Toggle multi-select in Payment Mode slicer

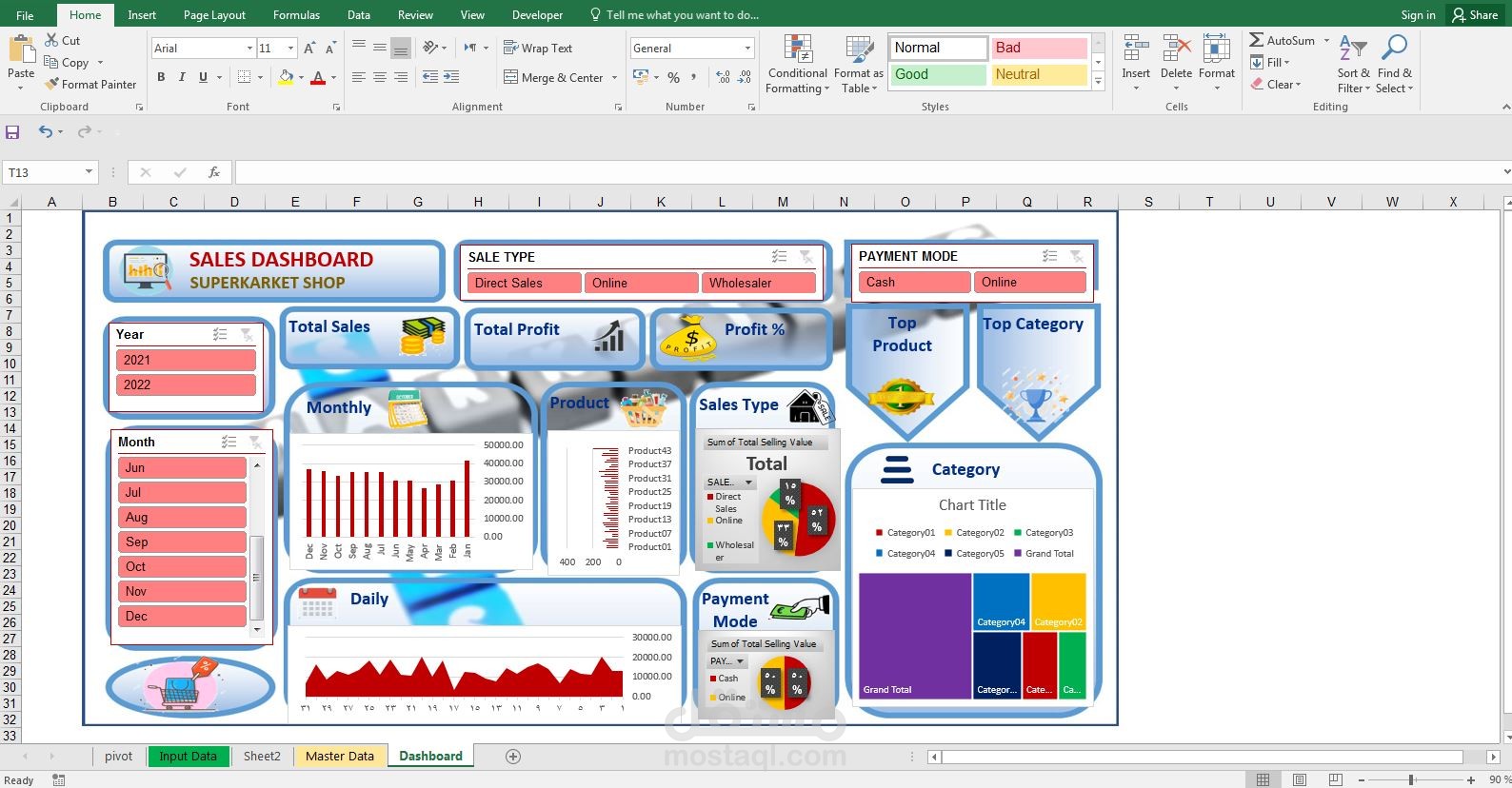click(1049, 256)
